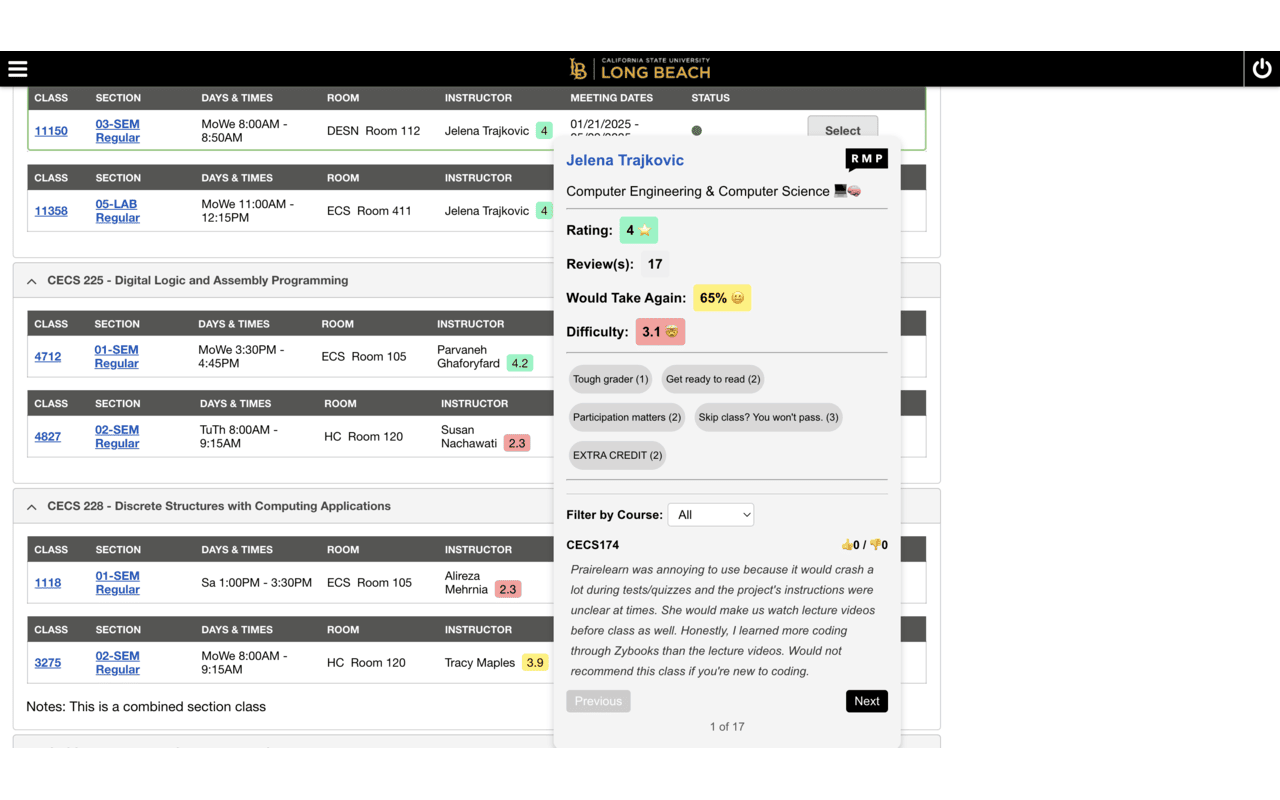Click 'Sa 1:00PM - 3:30PM' time cell
This screenshot has width=1280, height=800.
click(x=257, y=583)
